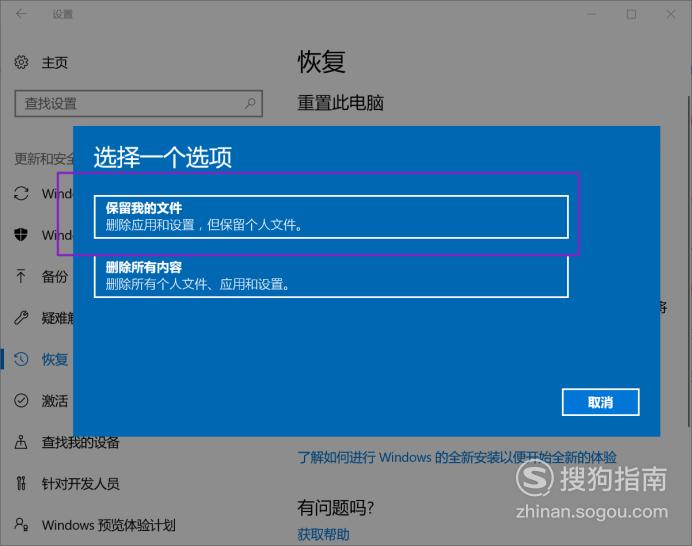Click the 有问题吗? heading

335,508
